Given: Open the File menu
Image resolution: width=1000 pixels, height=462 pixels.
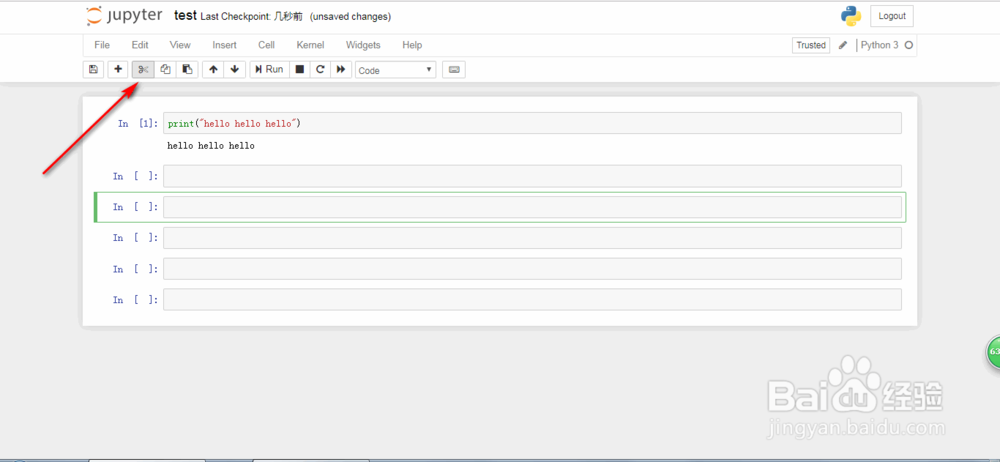Looking at the screenshot, I should 102,45.
